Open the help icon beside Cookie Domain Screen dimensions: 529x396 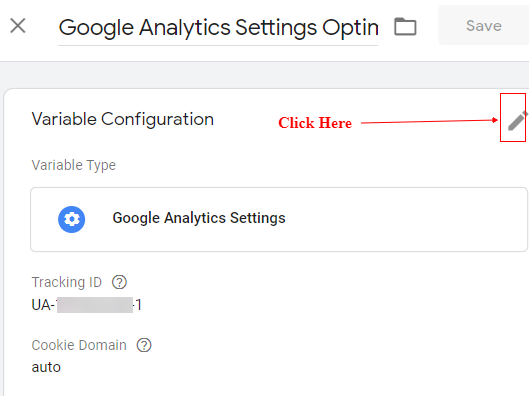pos(144,345)
